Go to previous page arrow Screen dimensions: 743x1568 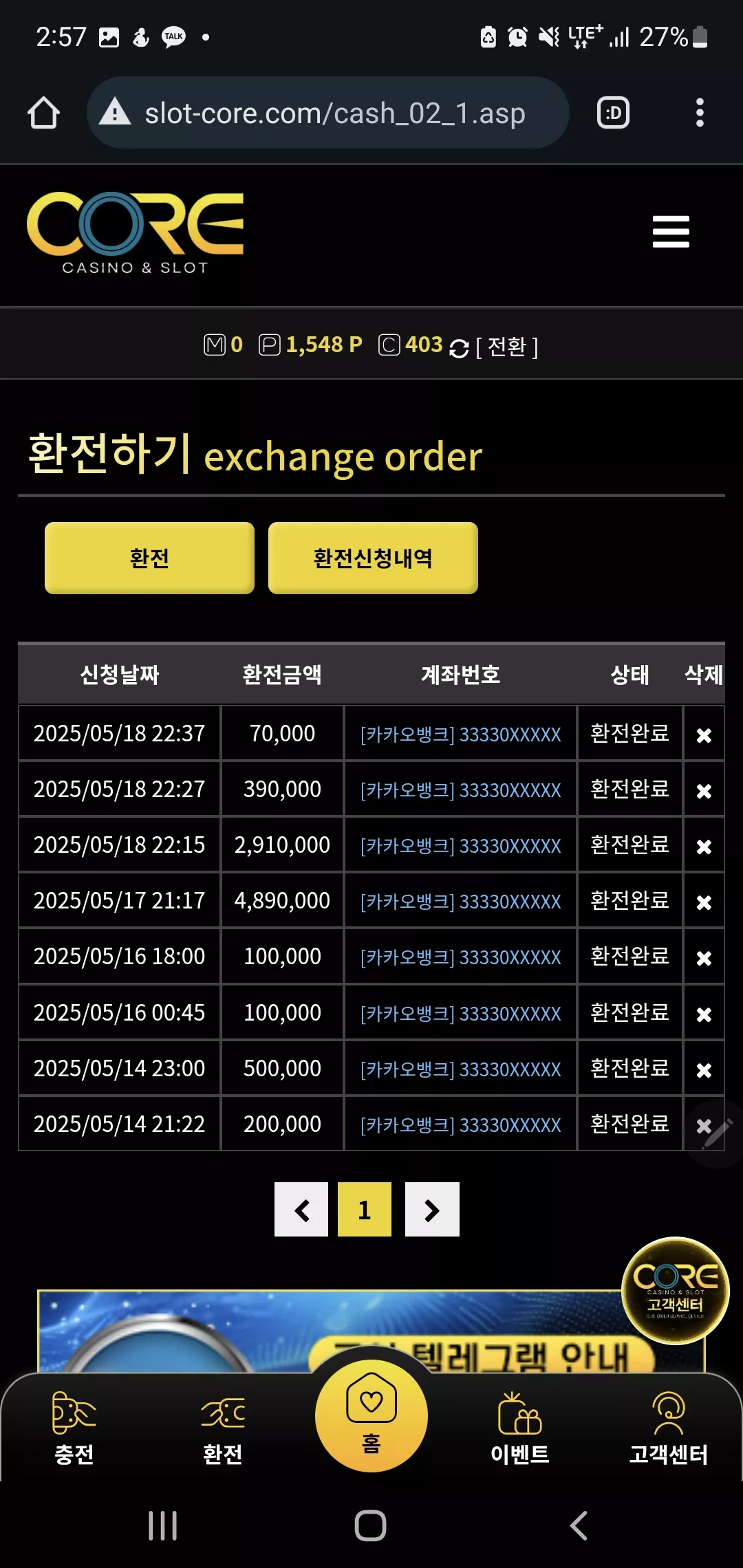pos(301,1210)
